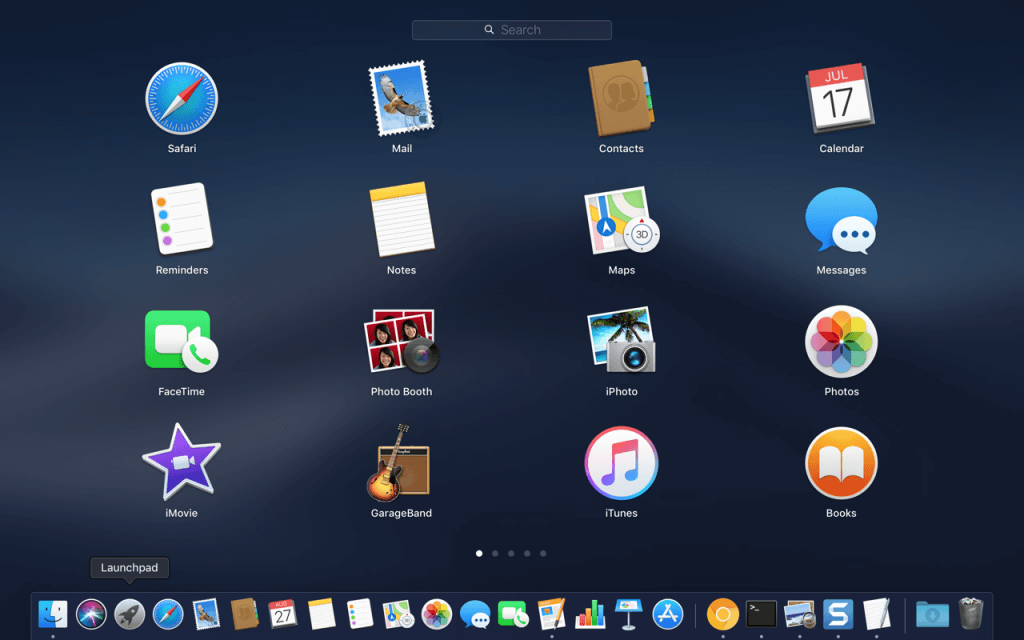Go to the fifth Launchpad page dot
The width and height of the screenshot is (1024, 640).
click(x=543, y=553)
